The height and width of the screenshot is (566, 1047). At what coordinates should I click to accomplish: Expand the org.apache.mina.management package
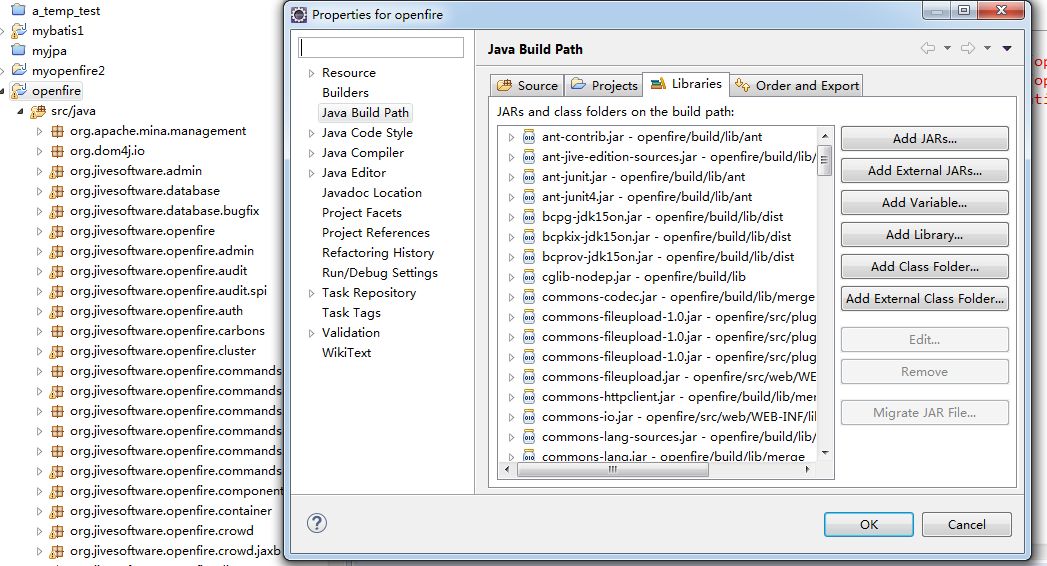coord(39,131)
